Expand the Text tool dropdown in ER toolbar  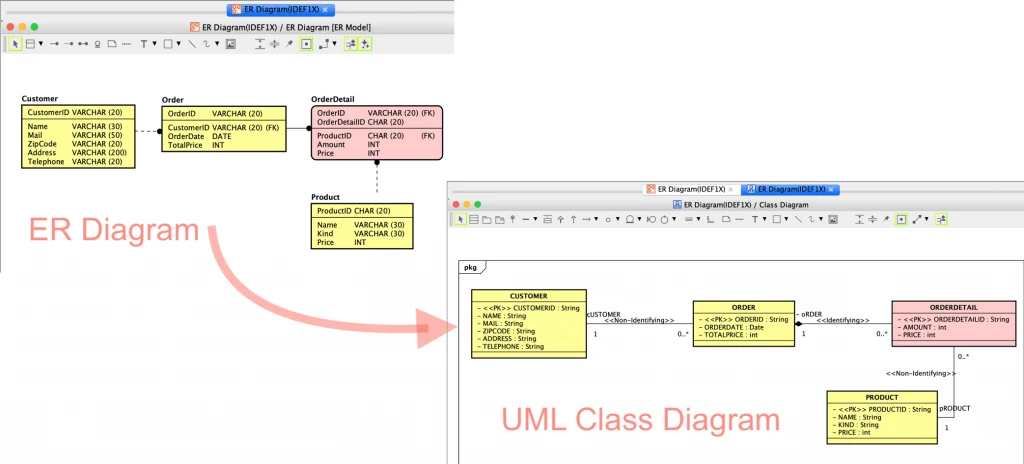pyautogui.click(x=154, y=44)
